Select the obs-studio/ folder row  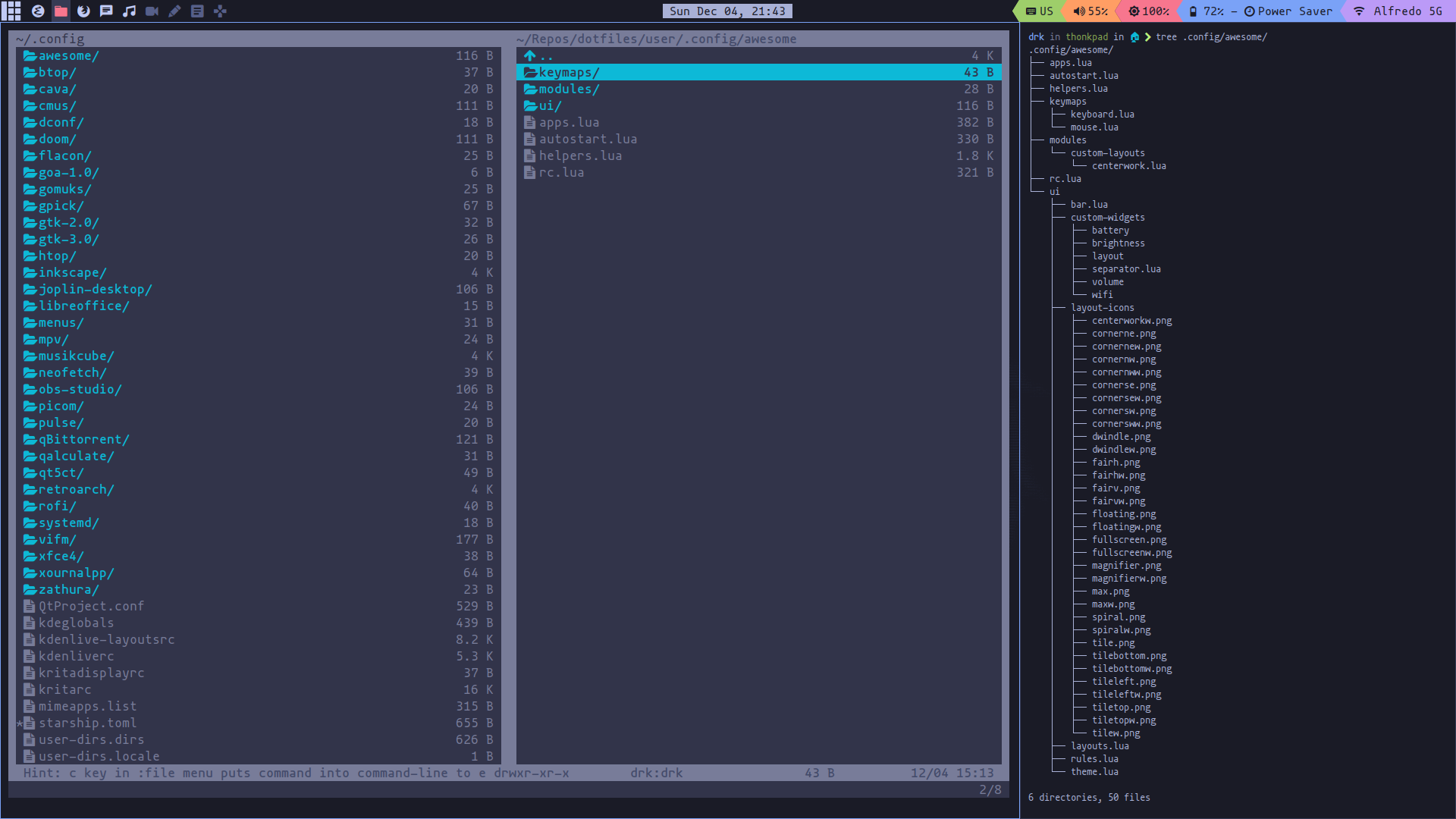(x=259, y=389)
